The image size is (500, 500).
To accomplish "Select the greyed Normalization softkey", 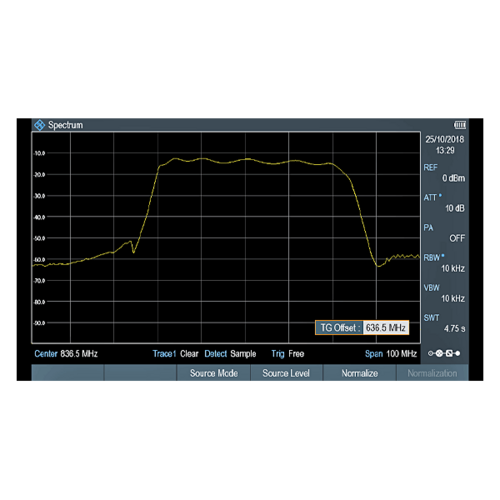I will click(x=432, y=373).
